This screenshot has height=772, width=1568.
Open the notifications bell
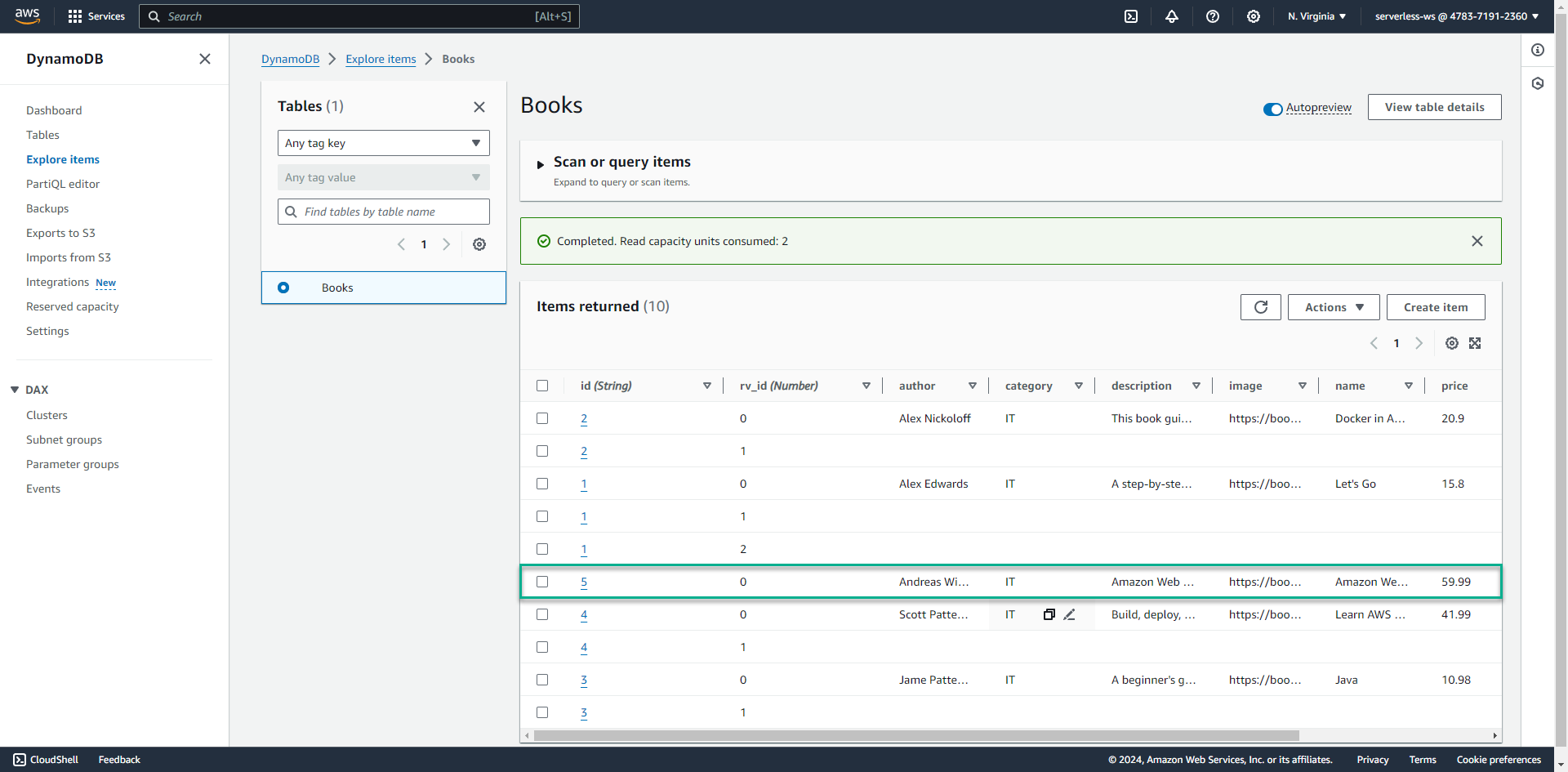coord(1172,16)
